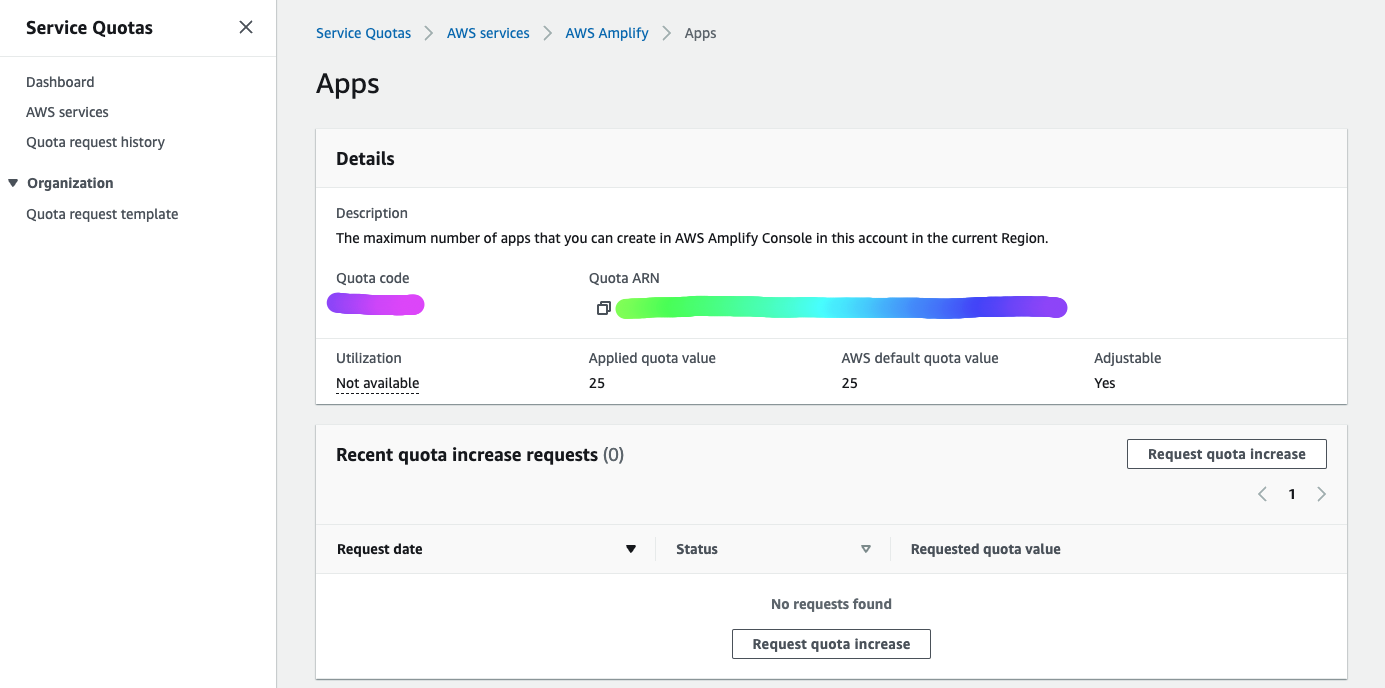
Task: Click the Quota ARN label
Action: (x=624, y=278)
